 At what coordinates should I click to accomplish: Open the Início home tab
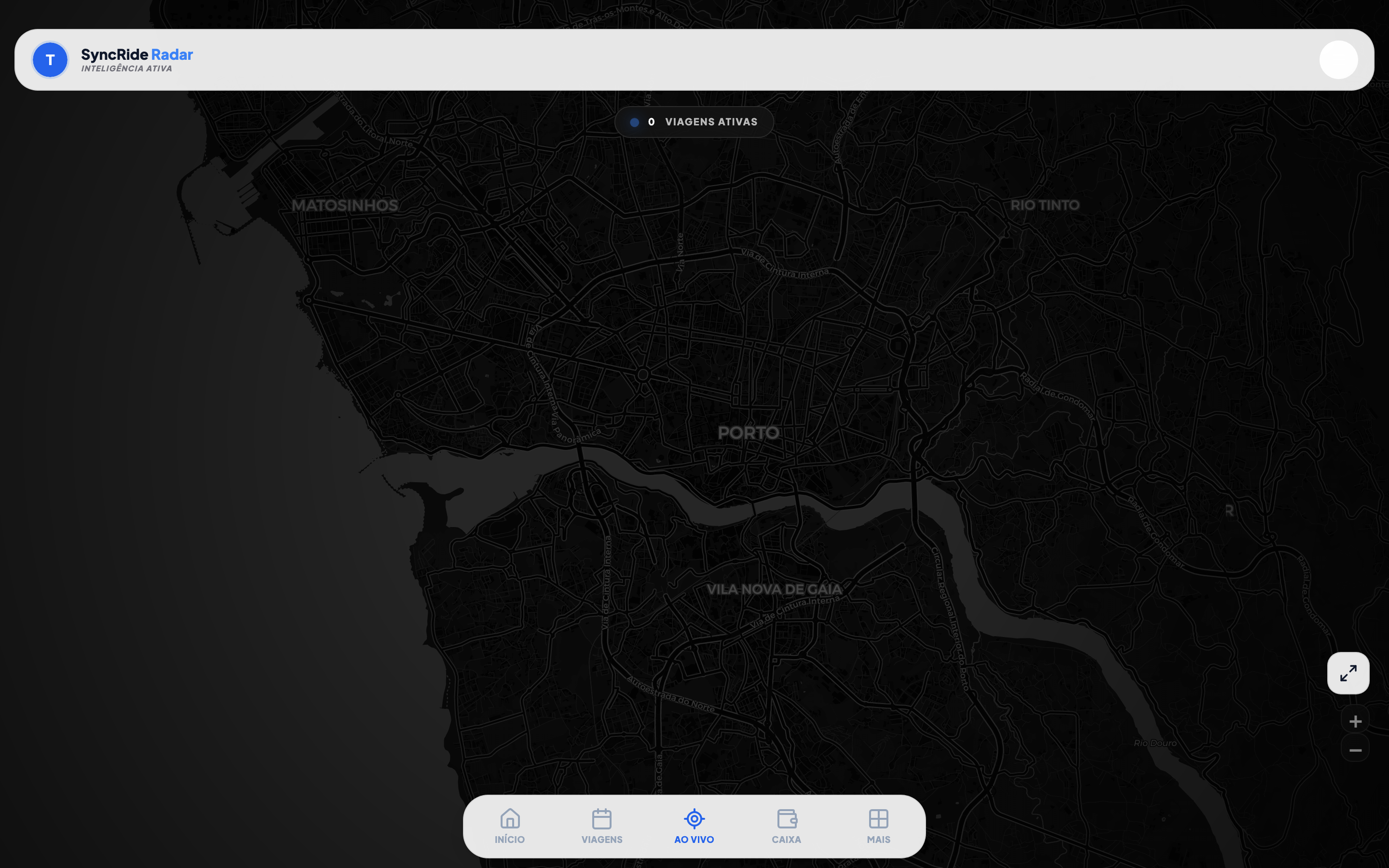[510, 826]
